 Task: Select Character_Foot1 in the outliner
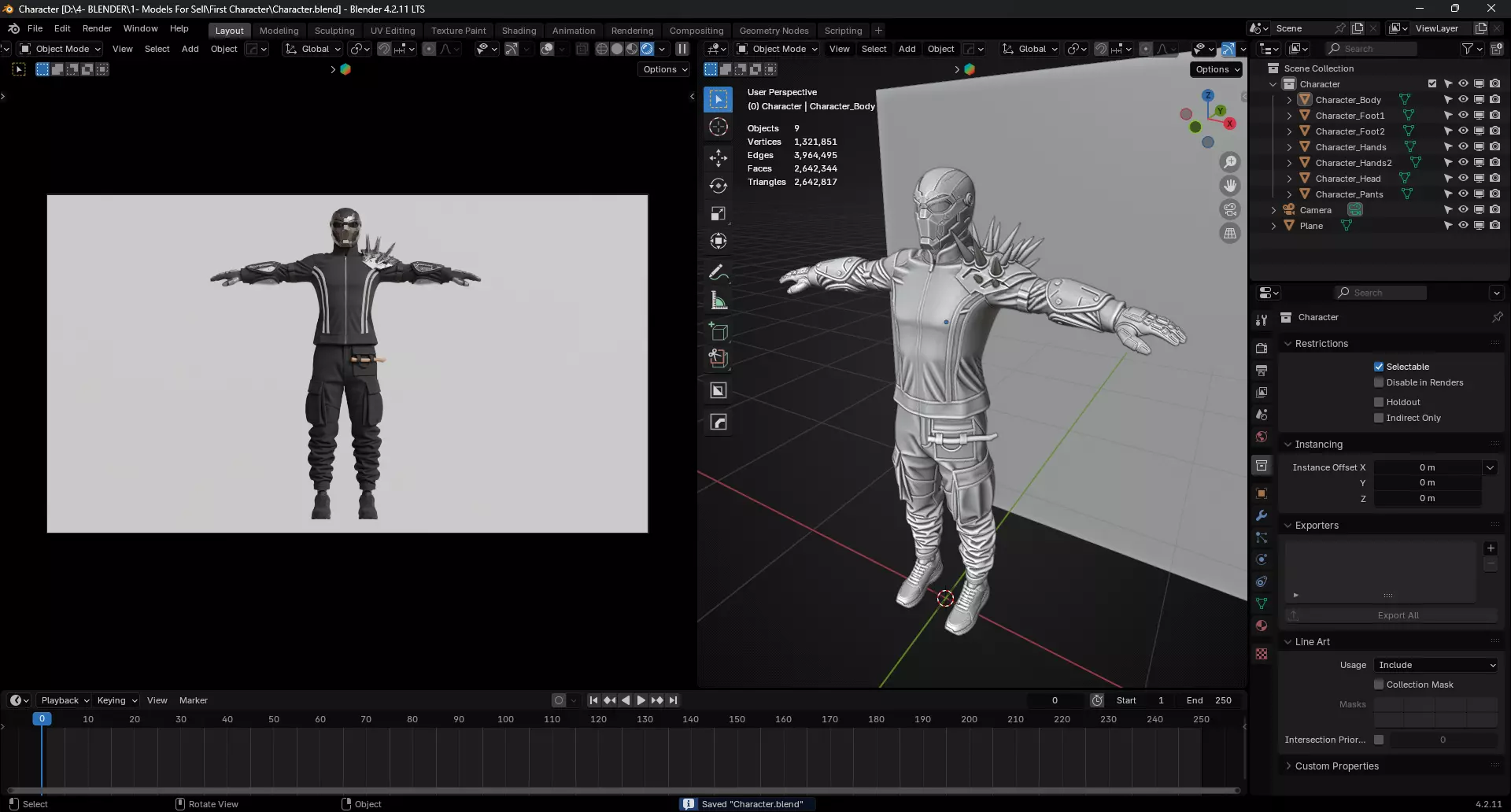click(1349, 116)
